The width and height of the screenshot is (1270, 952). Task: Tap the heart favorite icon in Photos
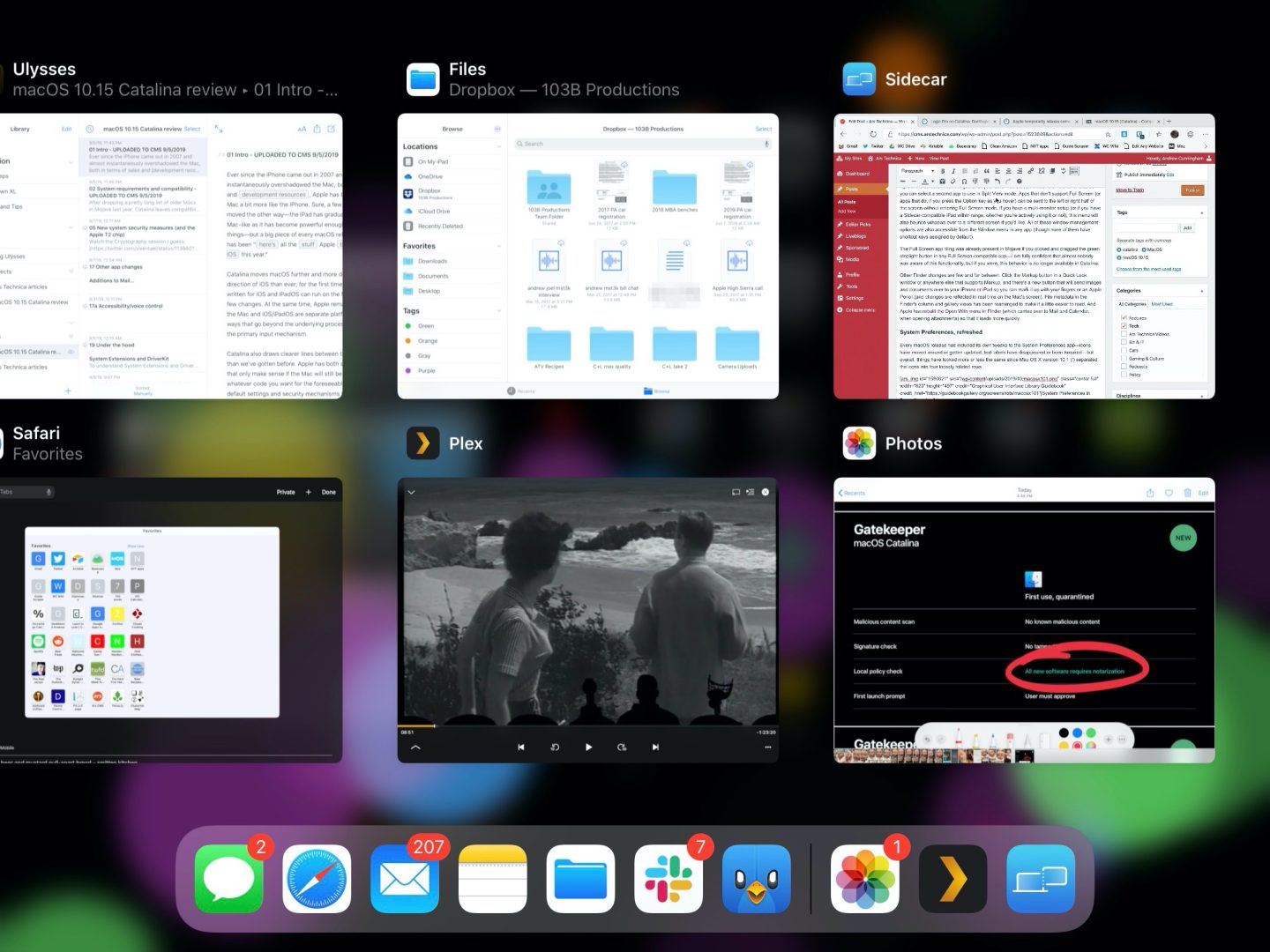click(1169, 493)
